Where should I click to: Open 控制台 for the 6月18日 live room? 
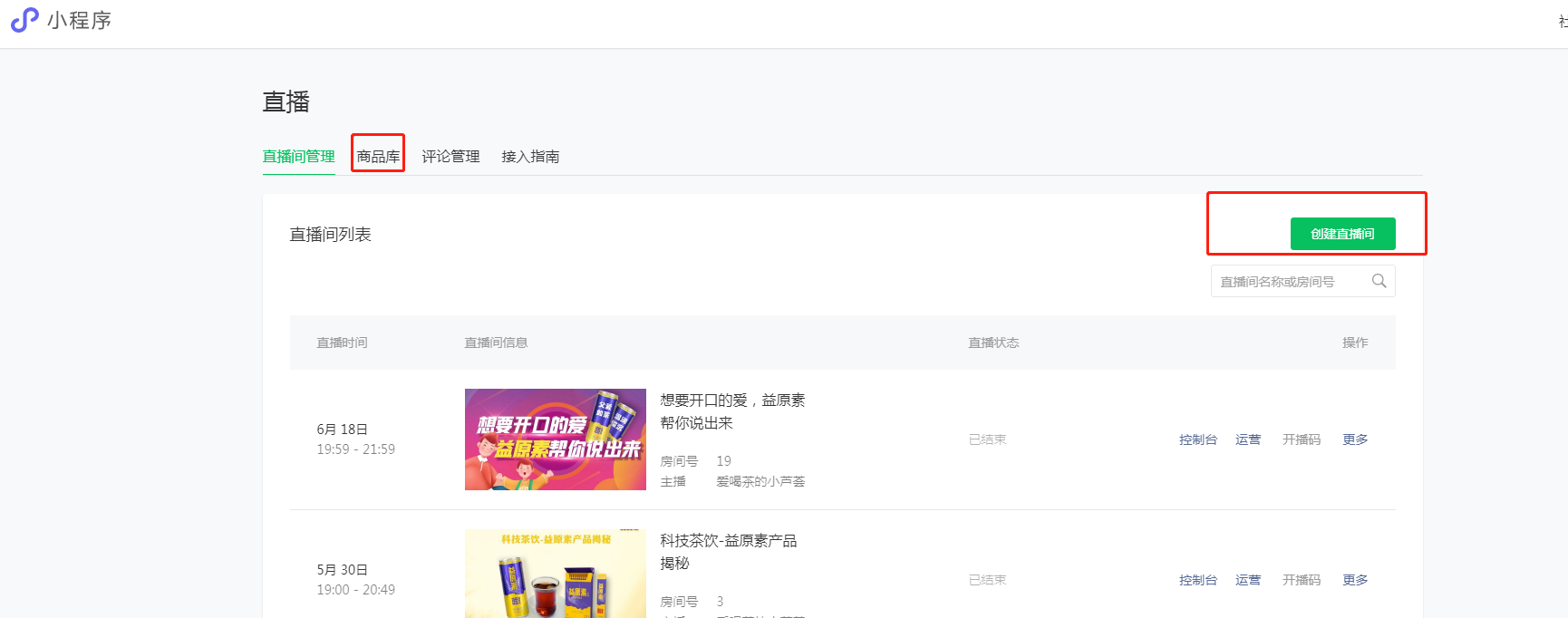click(1197, 439)
